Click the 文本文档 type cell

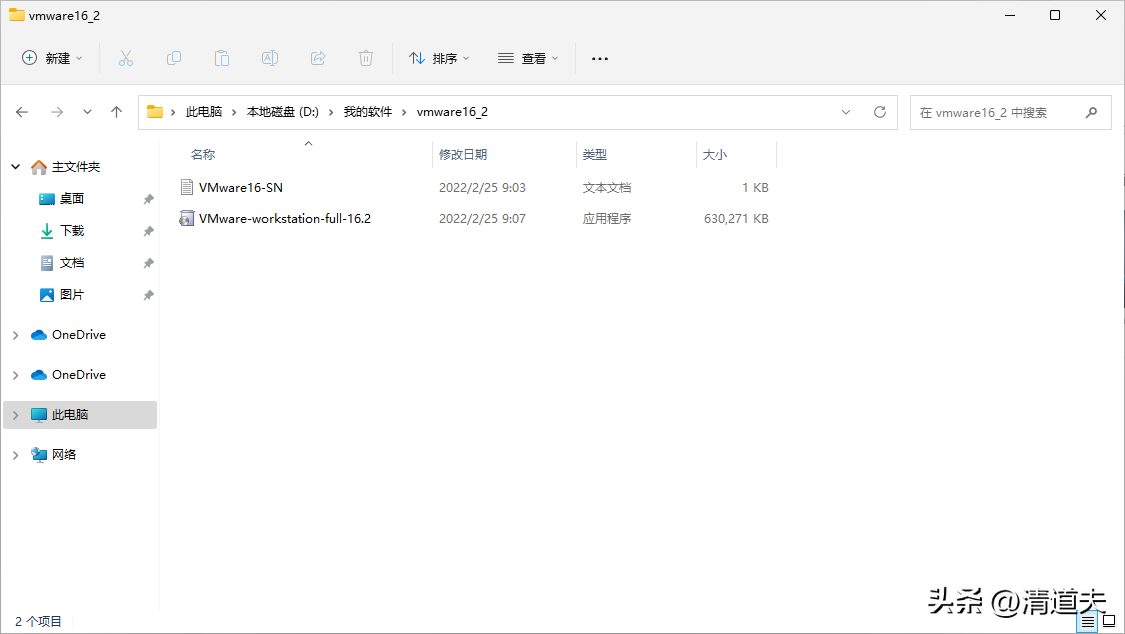pyautogui.click(x=607, y=187)
